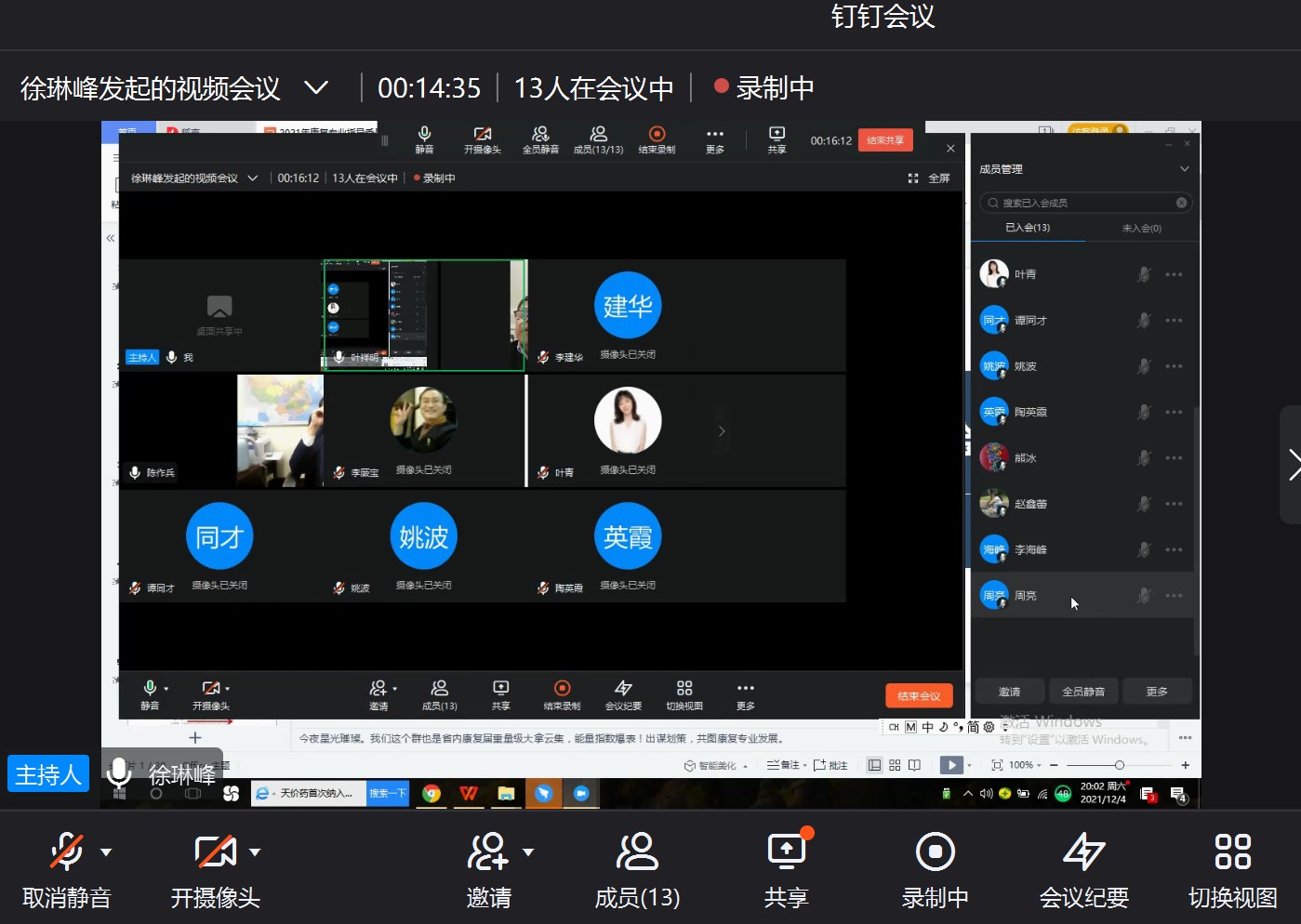1301x924 pixels.
Task: Click red 结束共享 button
Action: [x=885, y=140]
